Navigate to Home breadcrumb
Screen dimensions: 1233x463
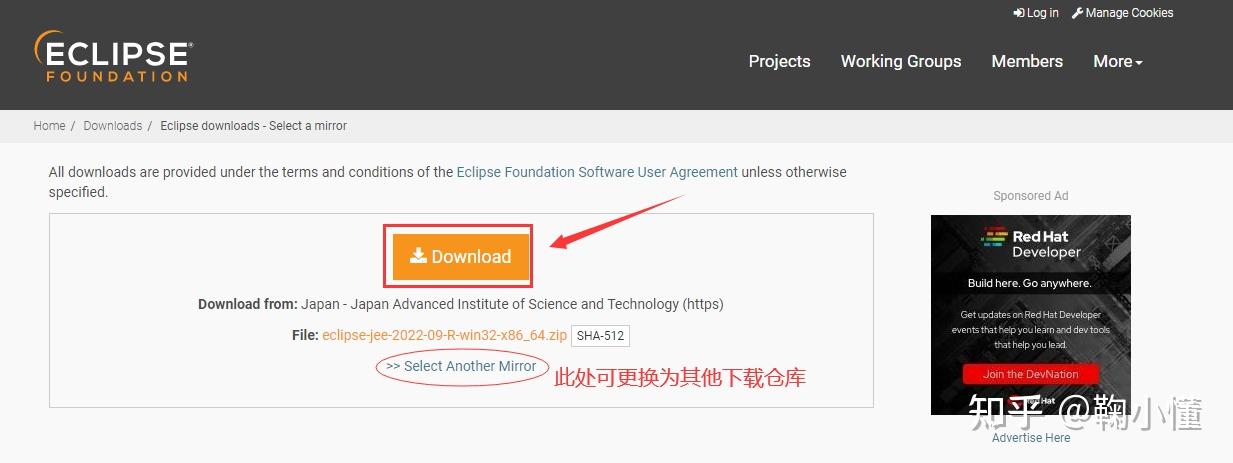point(49,126)
